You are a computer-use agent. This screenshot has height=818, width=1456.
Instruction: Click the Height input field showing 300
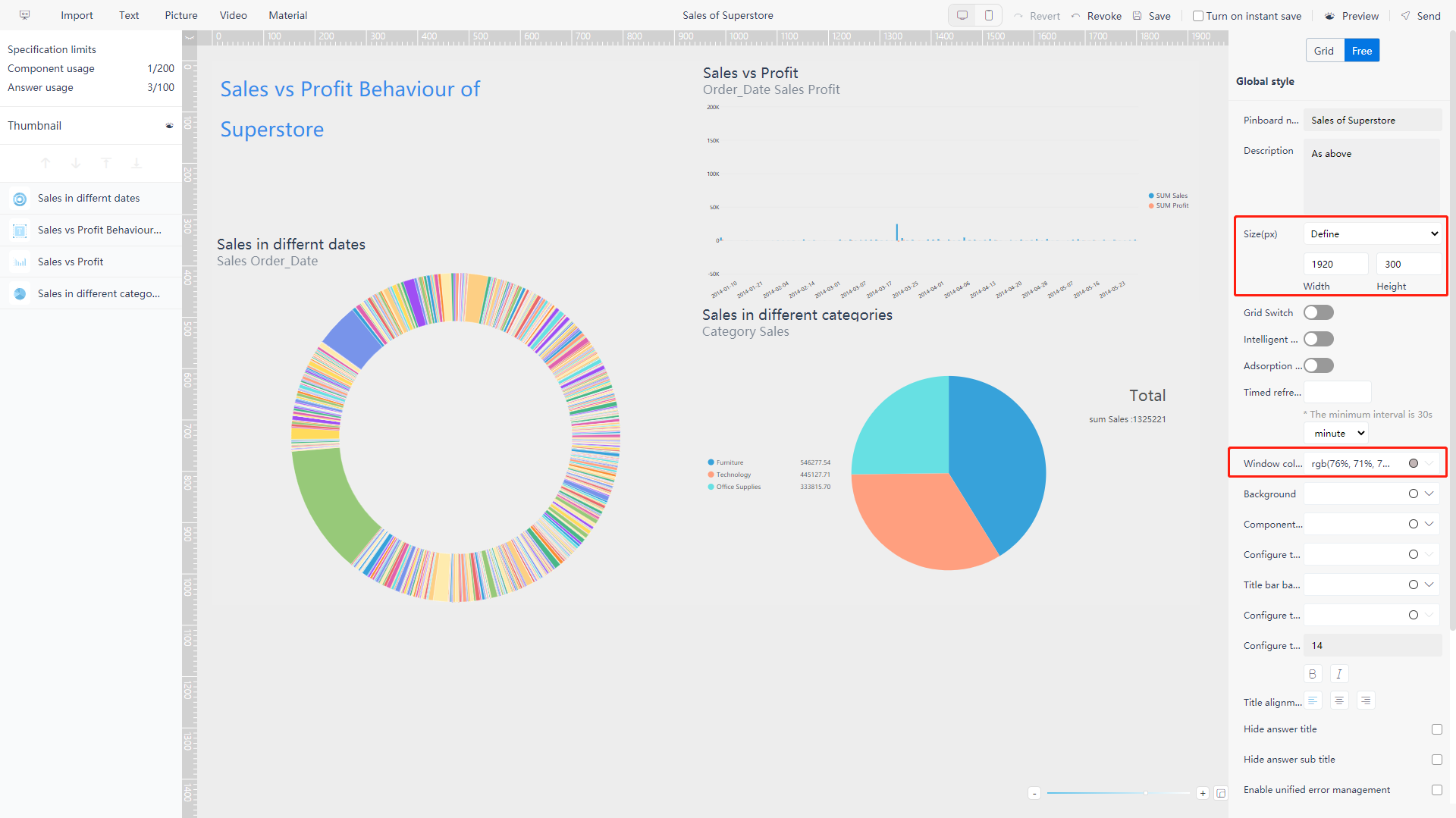point(1409,264)
